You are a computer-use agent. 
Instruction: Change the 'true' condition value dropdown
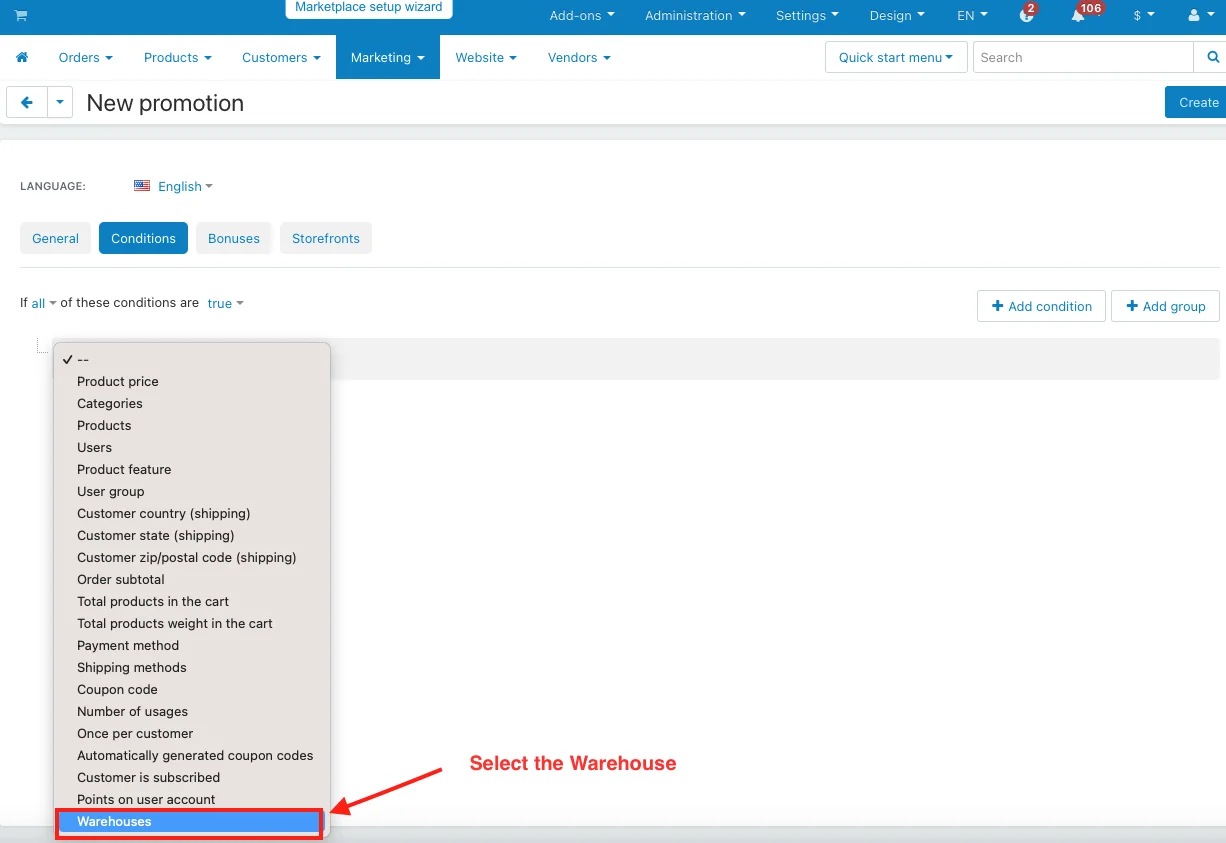225,304
